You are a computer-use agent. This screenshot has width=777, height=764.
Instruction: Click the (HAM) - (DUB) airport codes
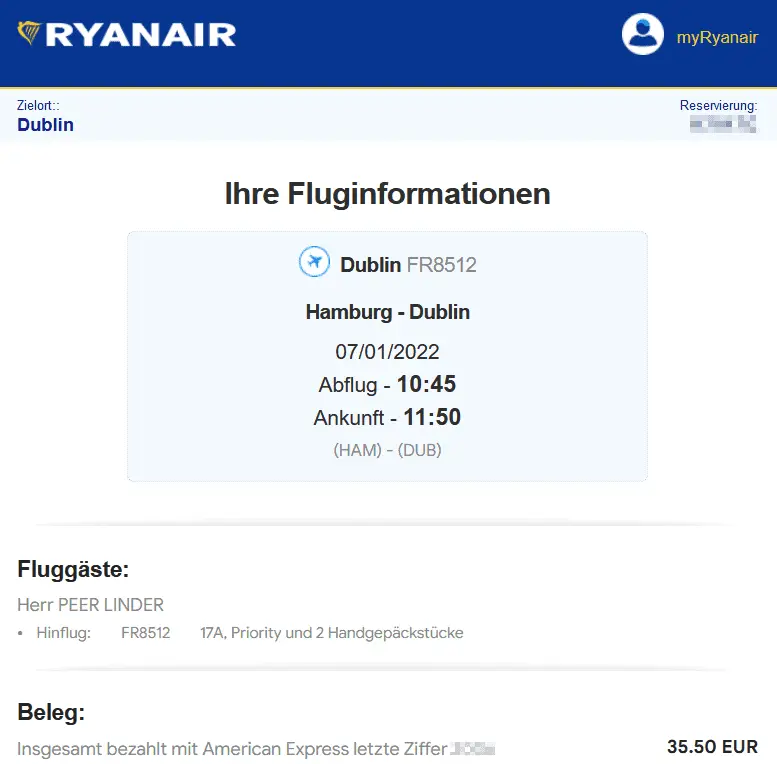[x=387, y=450]
